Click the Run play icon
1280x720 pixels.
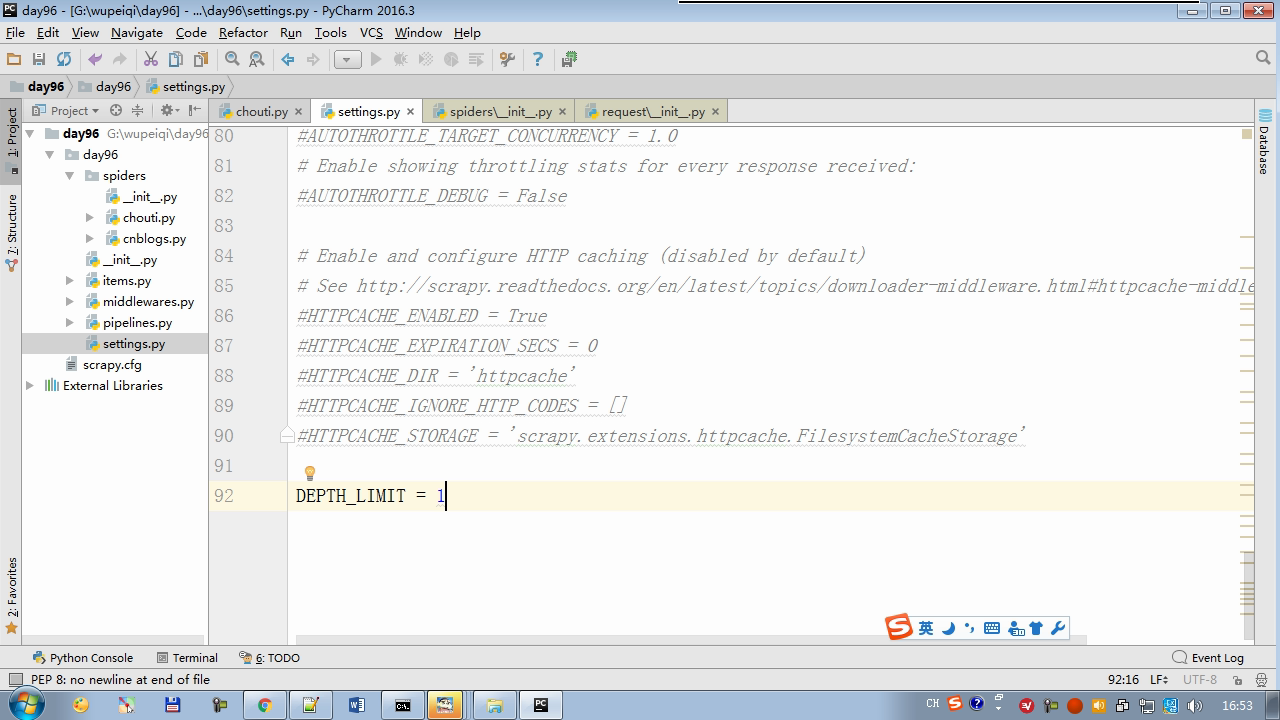(376, 59)
